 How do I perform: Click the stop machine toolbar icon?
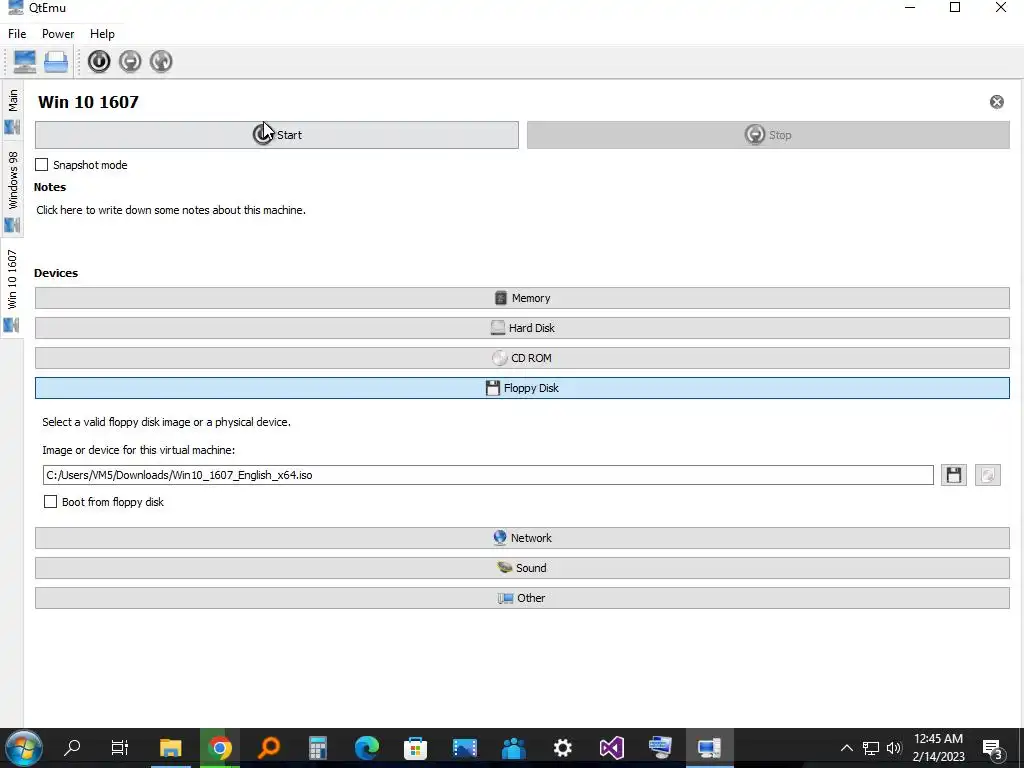pyautogui.click(x=130, y=61)
